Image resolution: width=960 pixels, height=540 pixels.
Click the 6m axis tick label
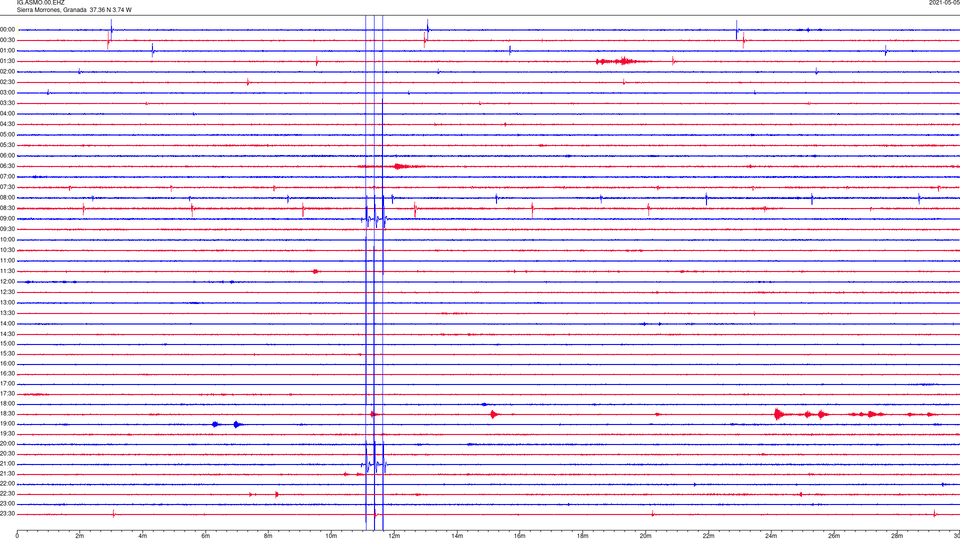(x=206, y=536)
